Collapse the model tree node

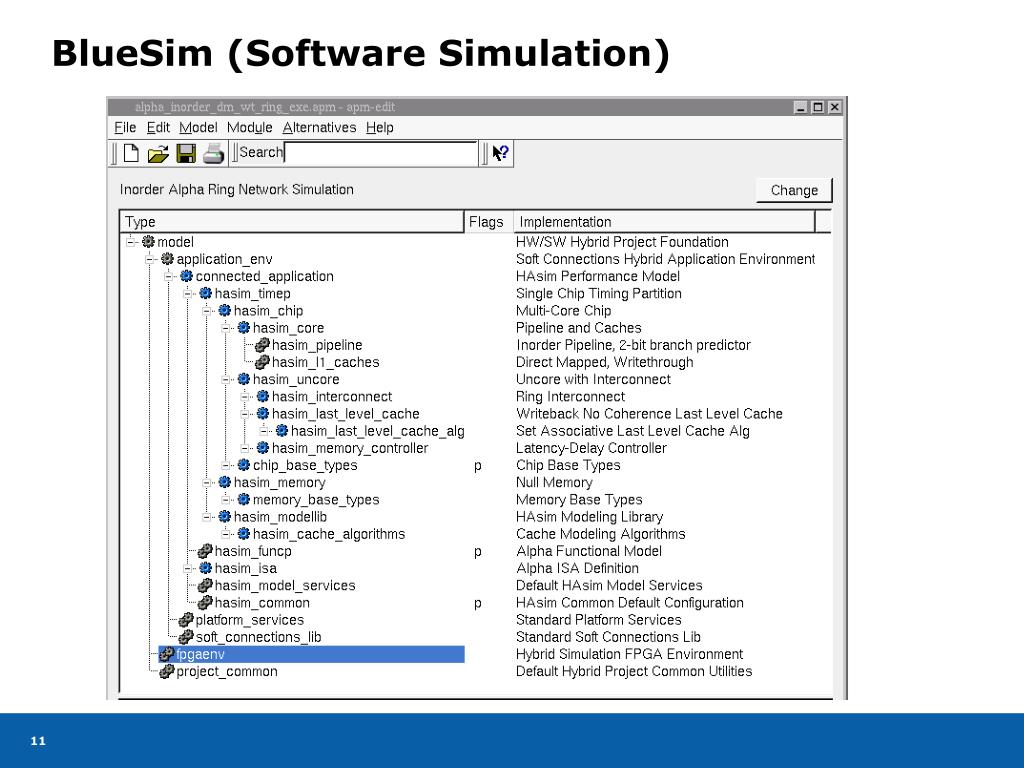[x=131, y=242]
